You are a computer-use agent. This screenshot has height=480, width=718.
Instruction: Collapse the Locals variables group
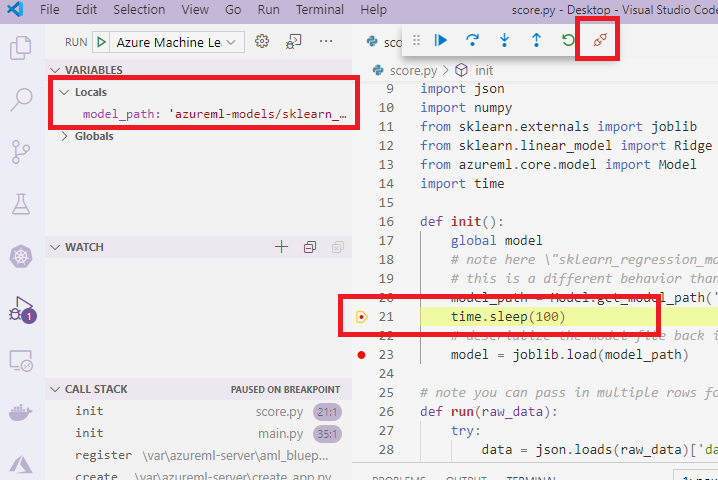[65, 92]
